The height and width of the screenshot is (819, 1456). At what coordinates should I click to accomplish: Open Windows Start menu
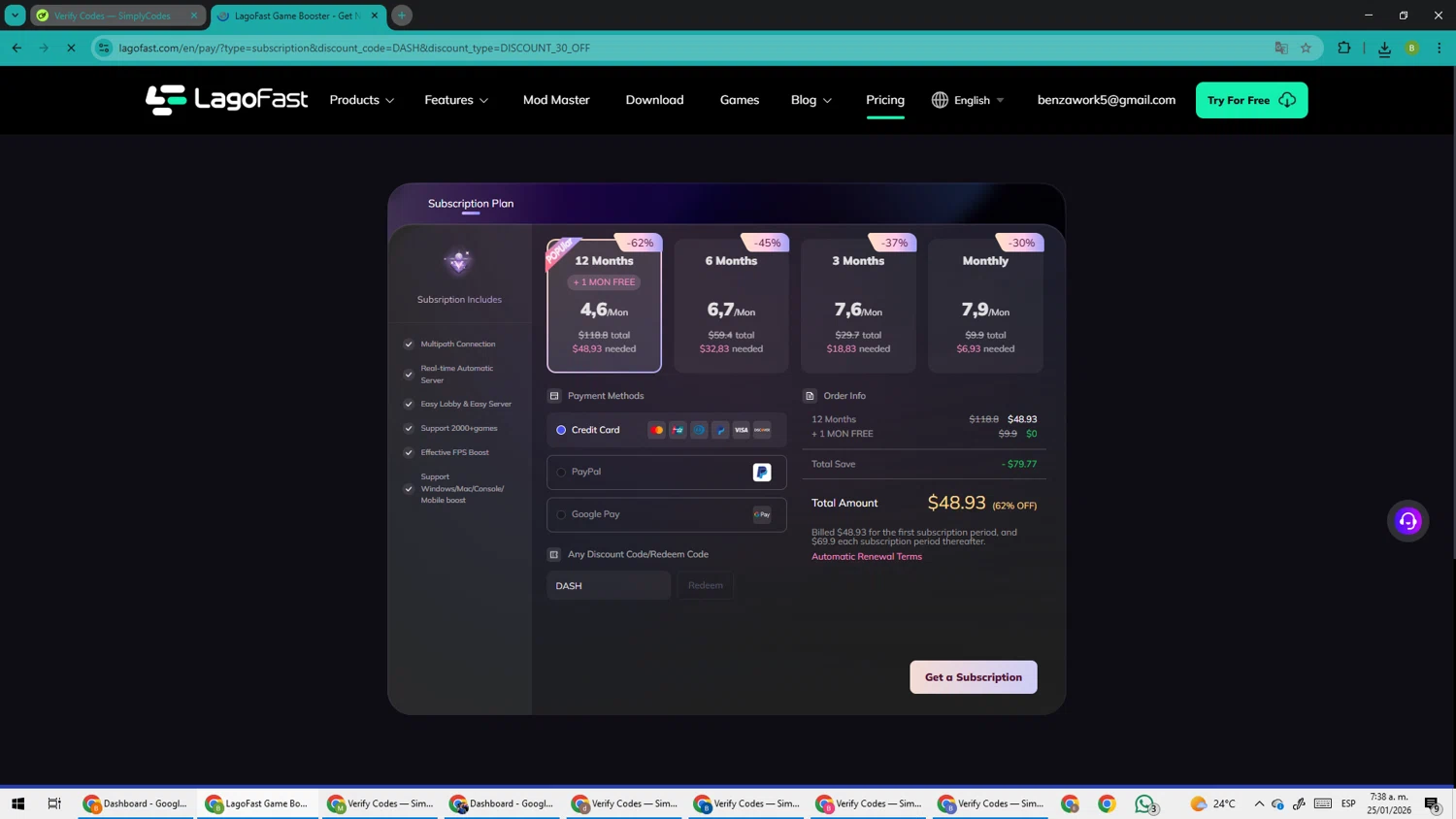[x=17, y=803]
